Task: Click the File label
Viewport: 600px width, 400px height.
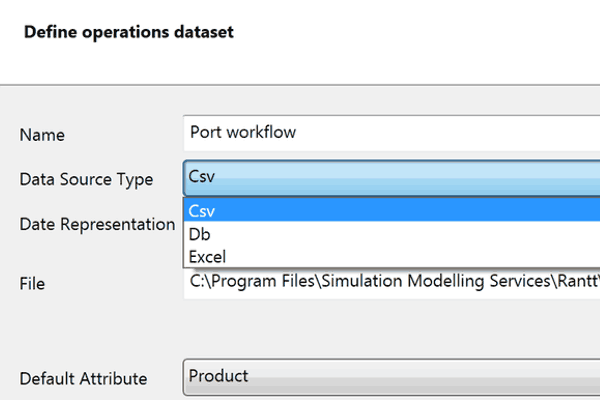Action: click(x=32, y=284)
